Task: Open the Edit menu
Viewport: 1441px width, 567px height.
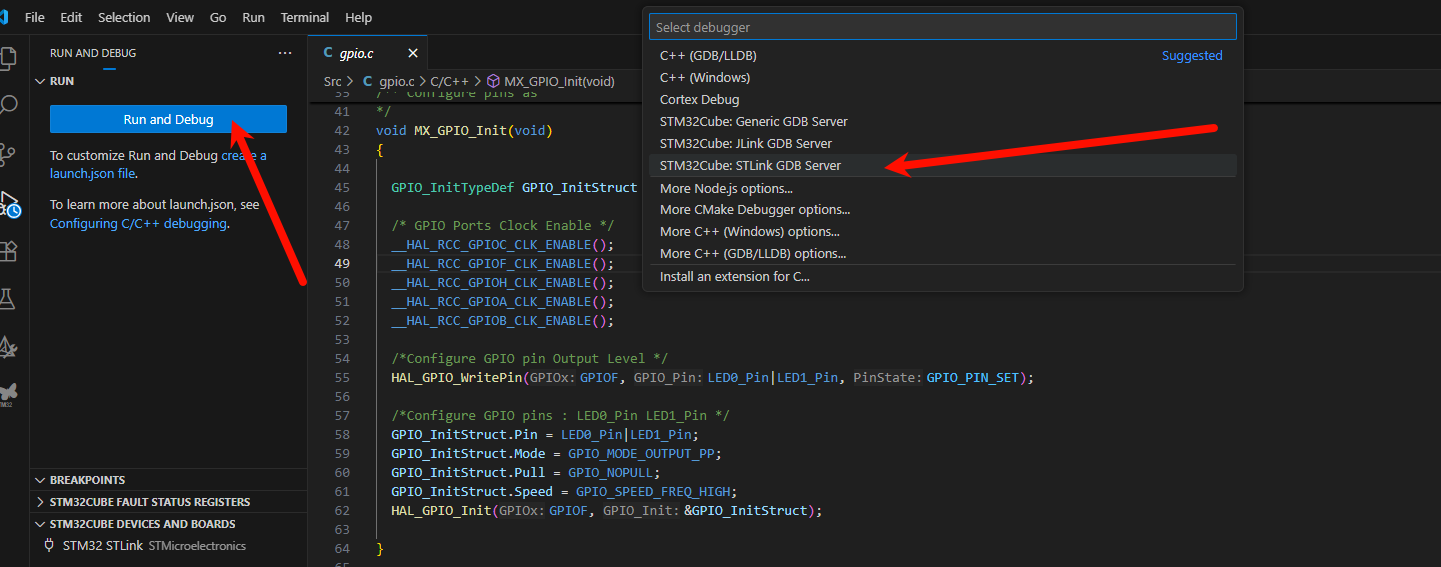Action: pyautogui.click(x=71, y=17)
